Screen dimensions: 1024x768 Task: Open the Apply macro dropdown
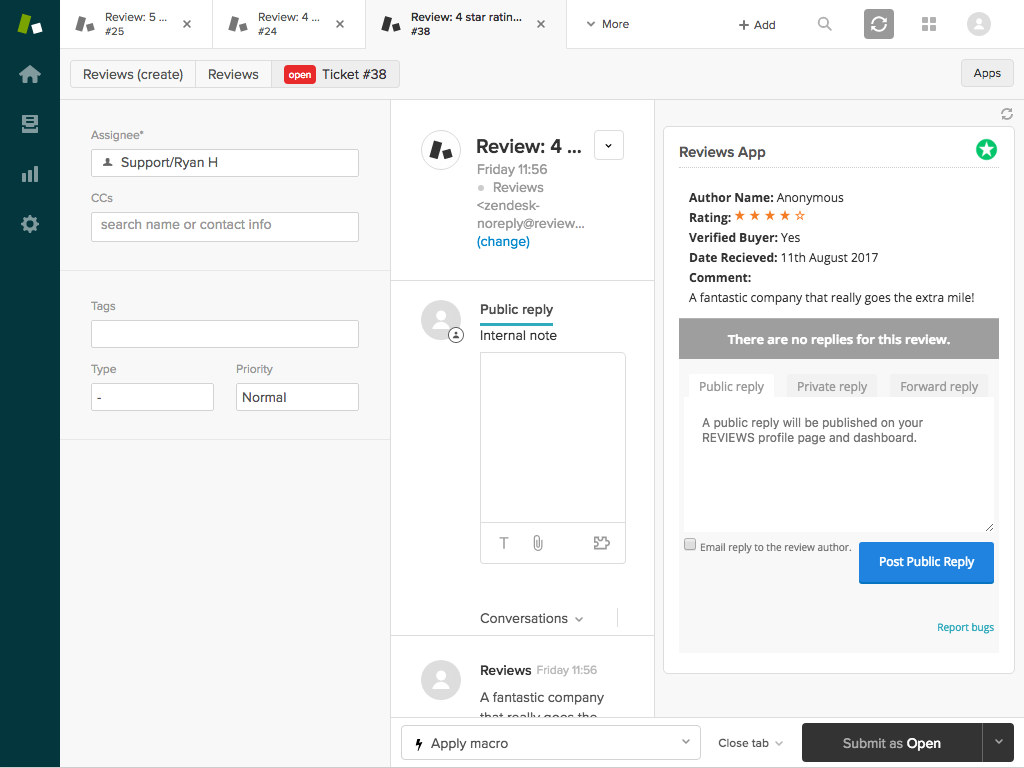point(550,742)
